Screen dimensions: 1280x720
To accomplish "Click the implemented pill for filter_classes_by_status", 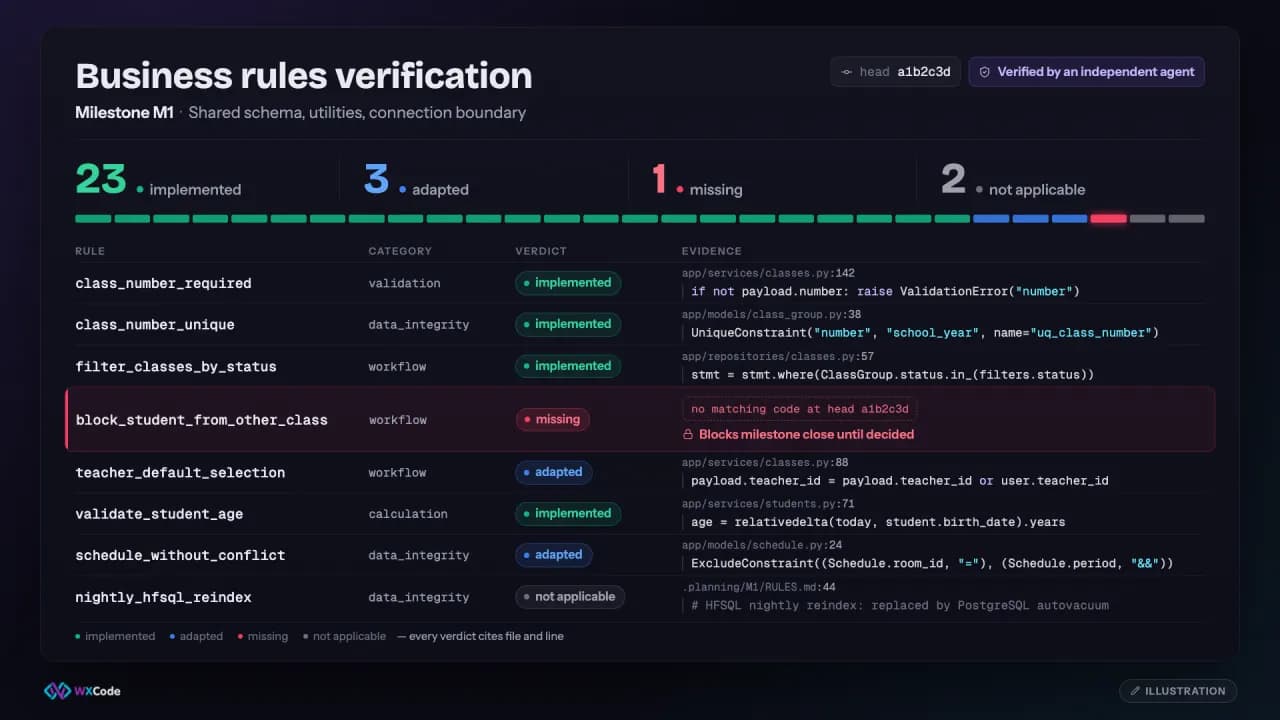I will click(568, 366).
